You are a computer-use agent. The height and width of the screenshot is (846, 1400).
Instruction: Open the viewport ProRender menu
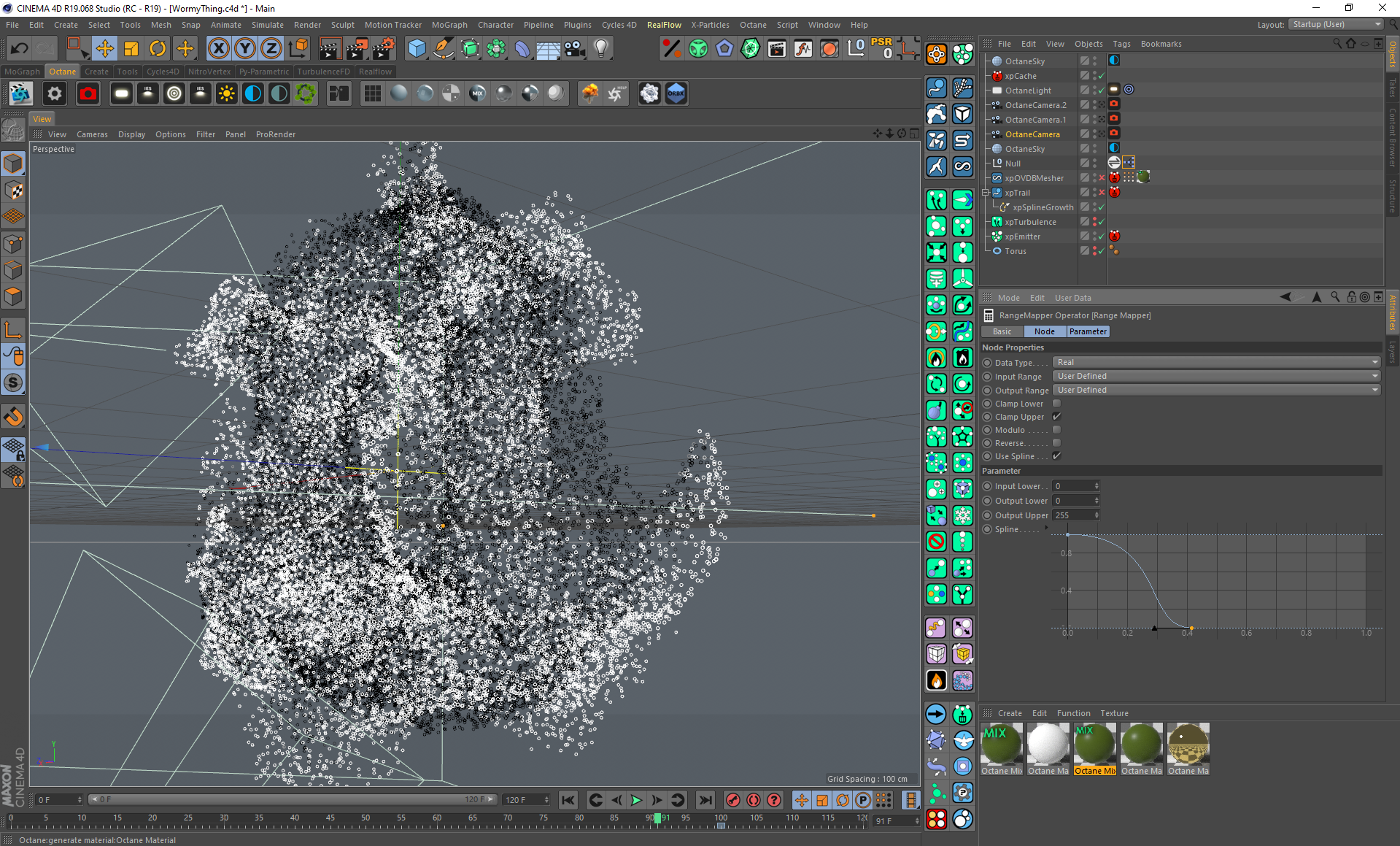pyautogui.click(x=276, y=134)
